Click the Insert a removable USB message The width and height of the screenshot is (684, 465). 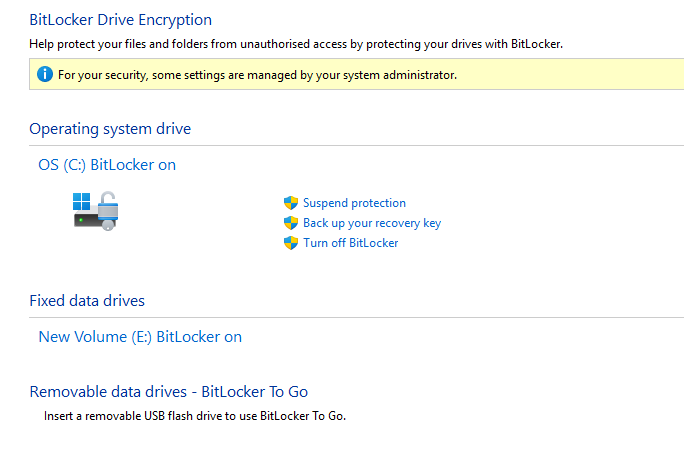tap(195, 415)
